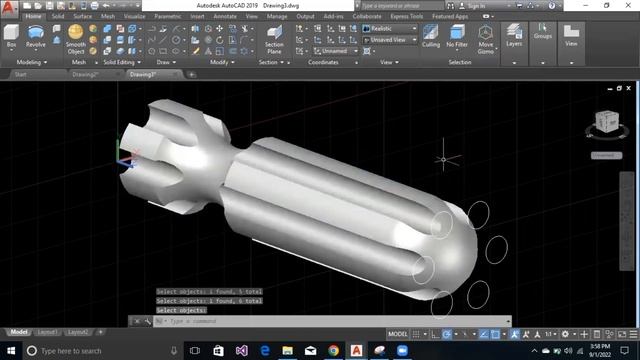Toggle Object Snap Tracking in status bar
Screen dimensions: 640x360
pos(484,334)
